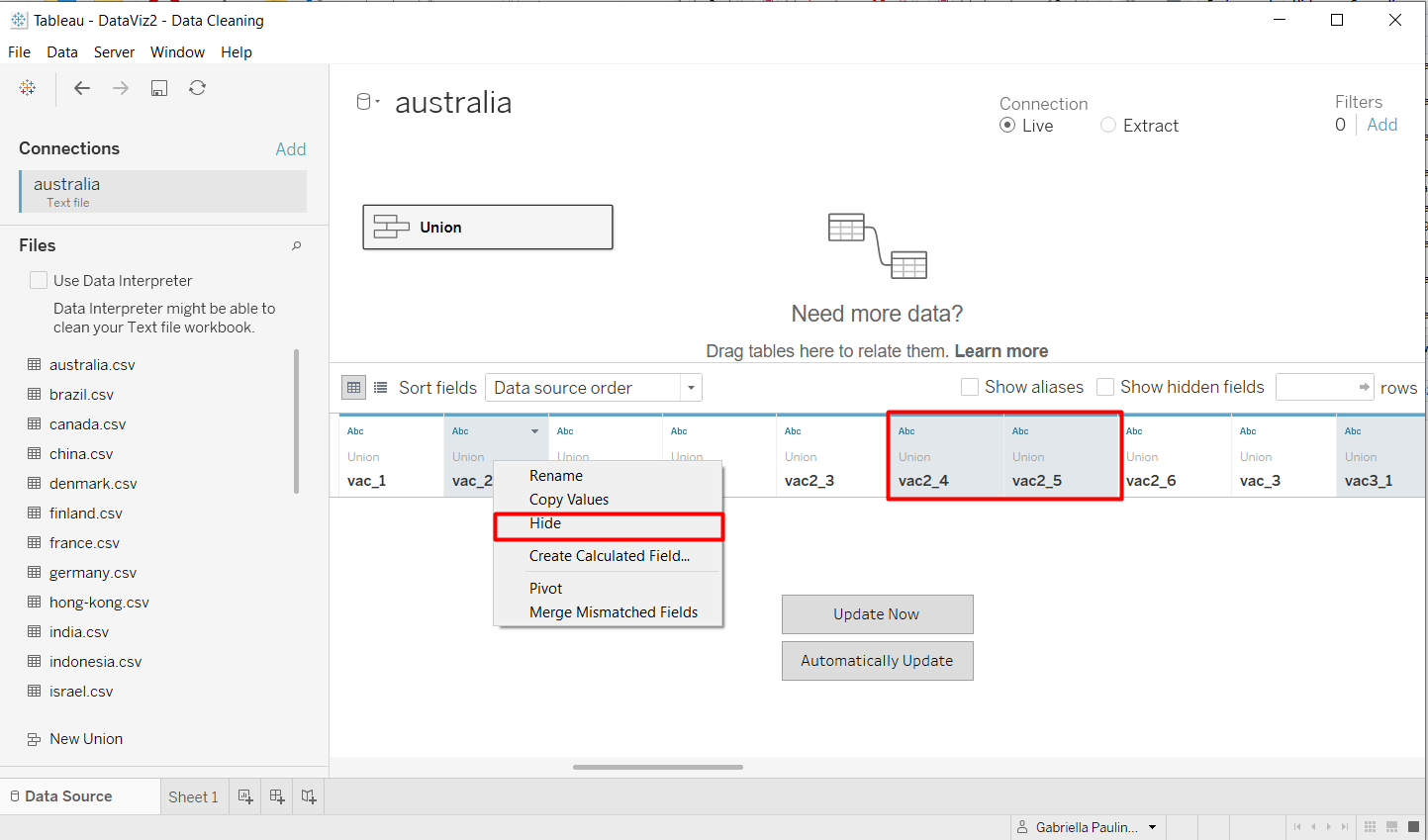
Task: Click the Add filters link
Action: (1381, 125)
